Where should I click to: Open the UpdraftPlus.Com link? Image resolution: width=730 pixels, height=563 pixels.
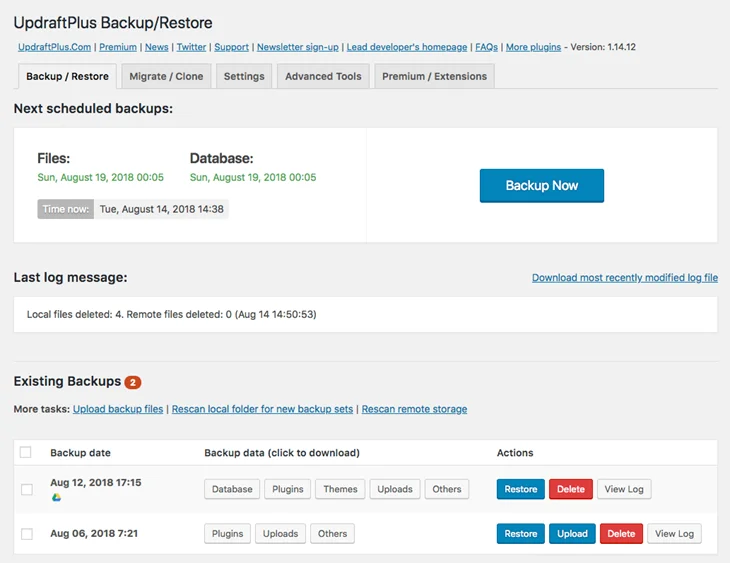(54, 47)
